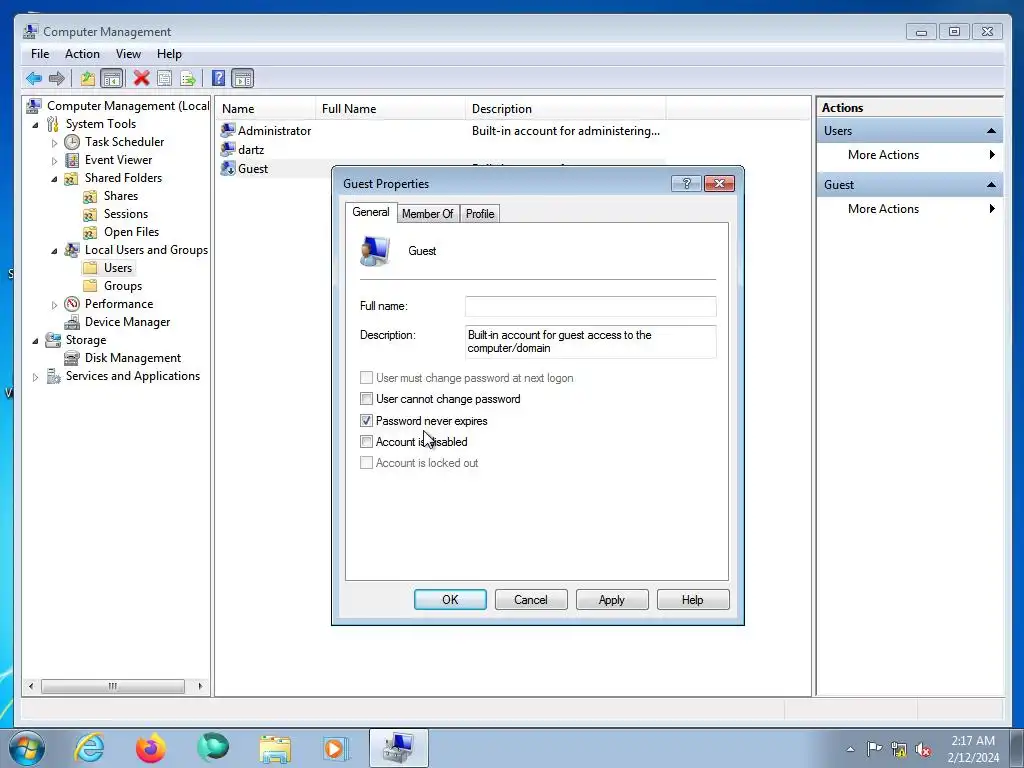1024x768 pixels.
Task: Click the question mark title bar button
Action: pyautogui.click(x=686, y=184)
